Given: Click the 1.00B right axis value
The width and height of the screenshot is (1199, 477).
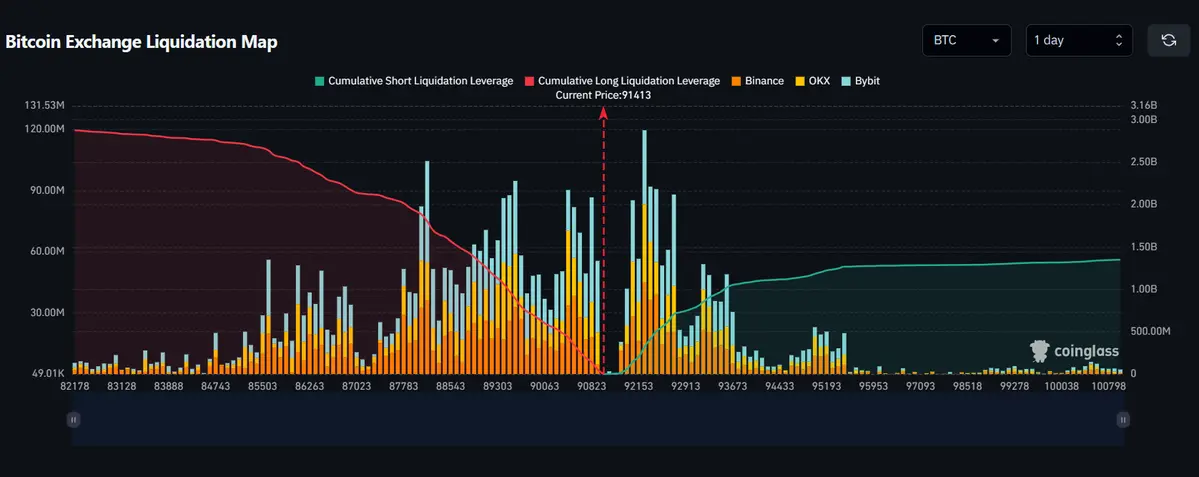Looking at the screenshot, I should tap(1144, 289).
